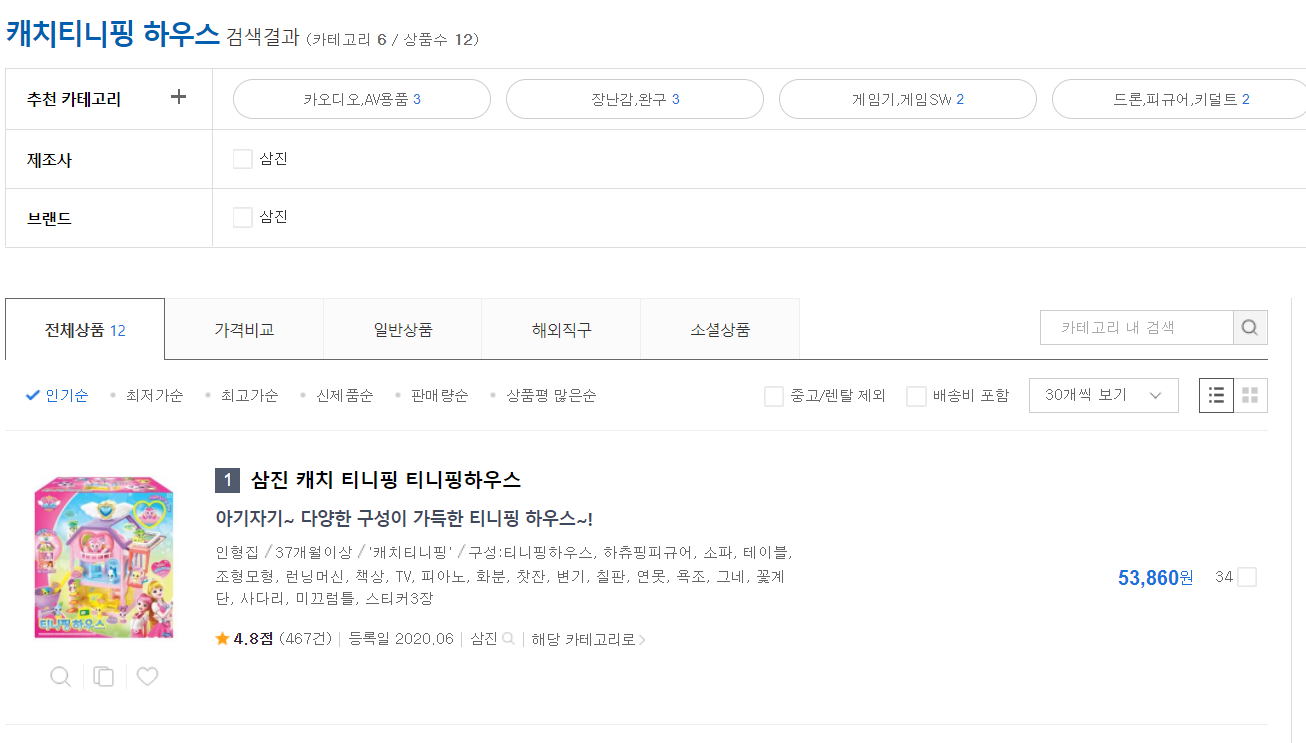Switch to grid view icon
This screenshot has height=743, width=1306.
1250,395
